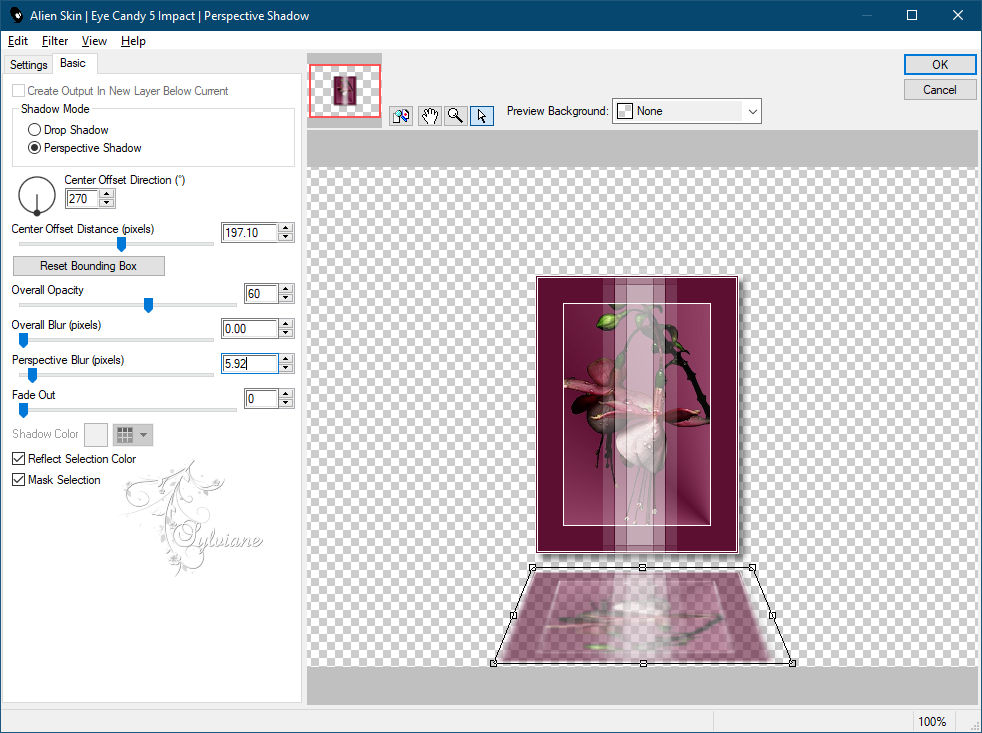Click the Cancel button
Image resolution: width=982 pixels, height=733 pixels.
pyautogui.click(x=939, y=90)
